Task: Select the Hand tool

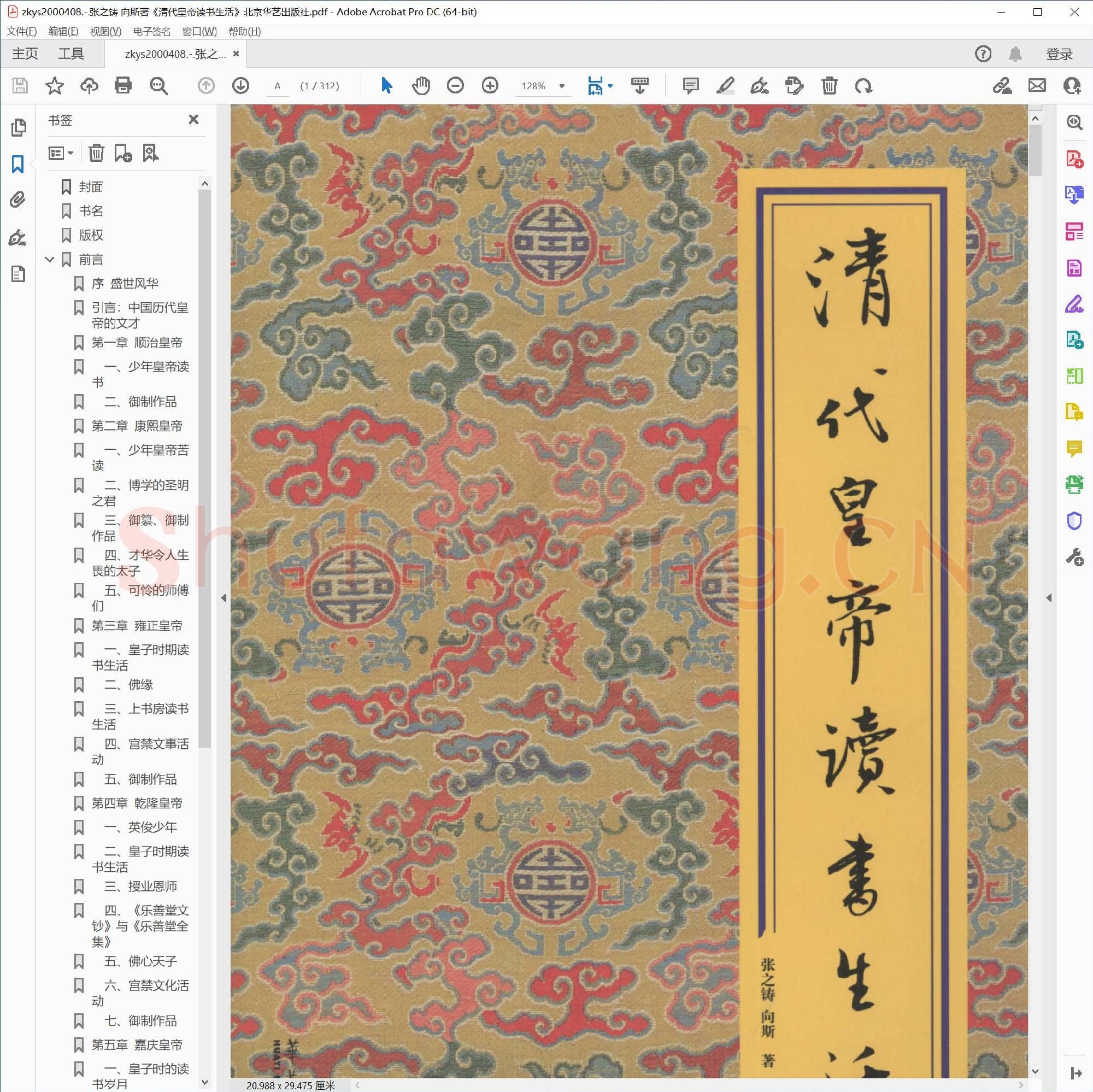Action: pos(421,85)
